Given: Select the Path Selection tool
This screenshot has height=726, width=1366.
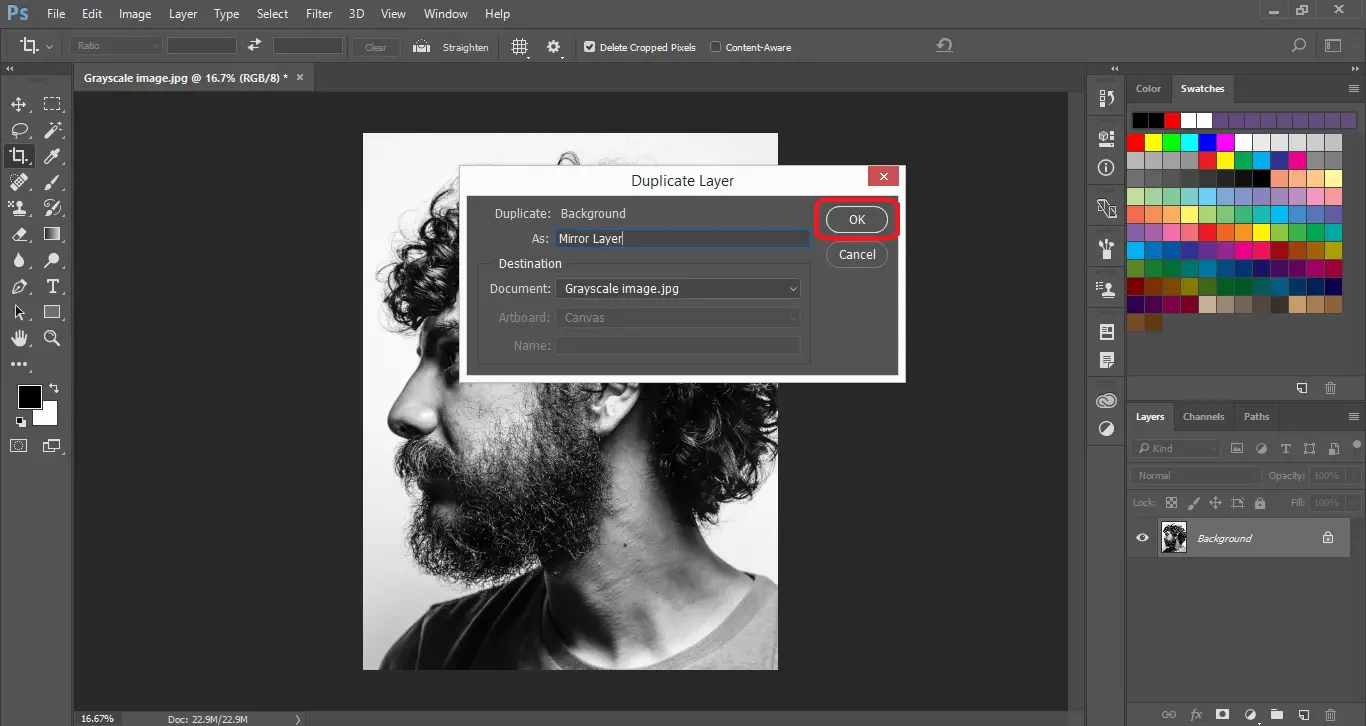Looking at the screenshot, I should (18, 313).
